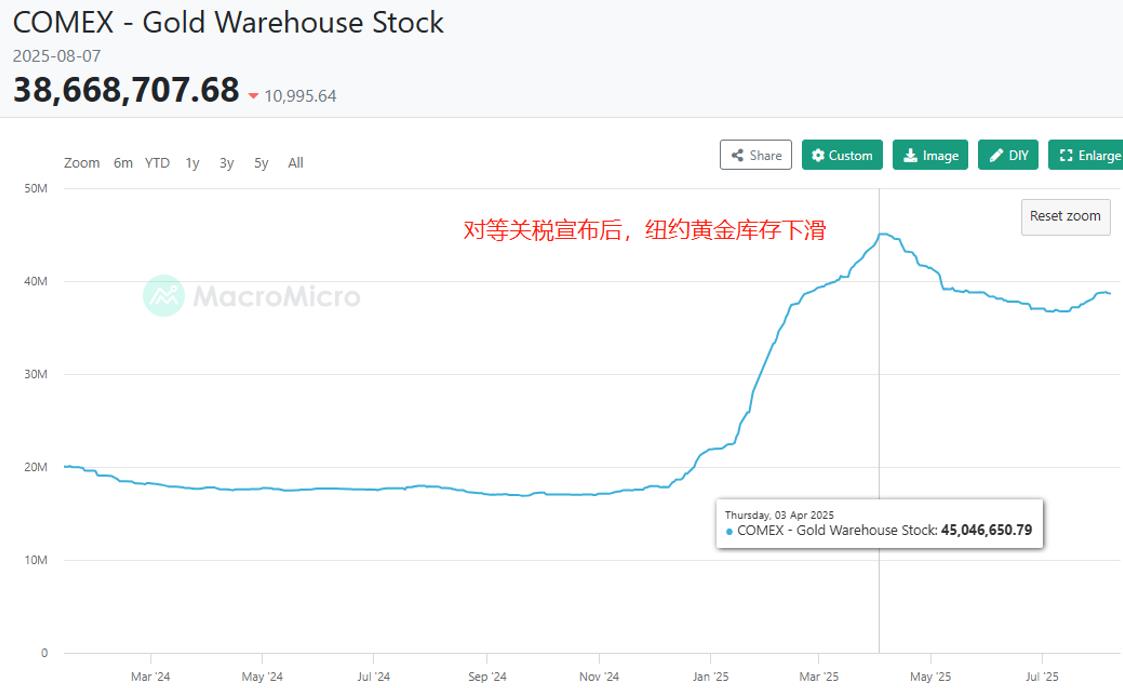Click the Mar '25 x-axis label

tap(819, 677)
